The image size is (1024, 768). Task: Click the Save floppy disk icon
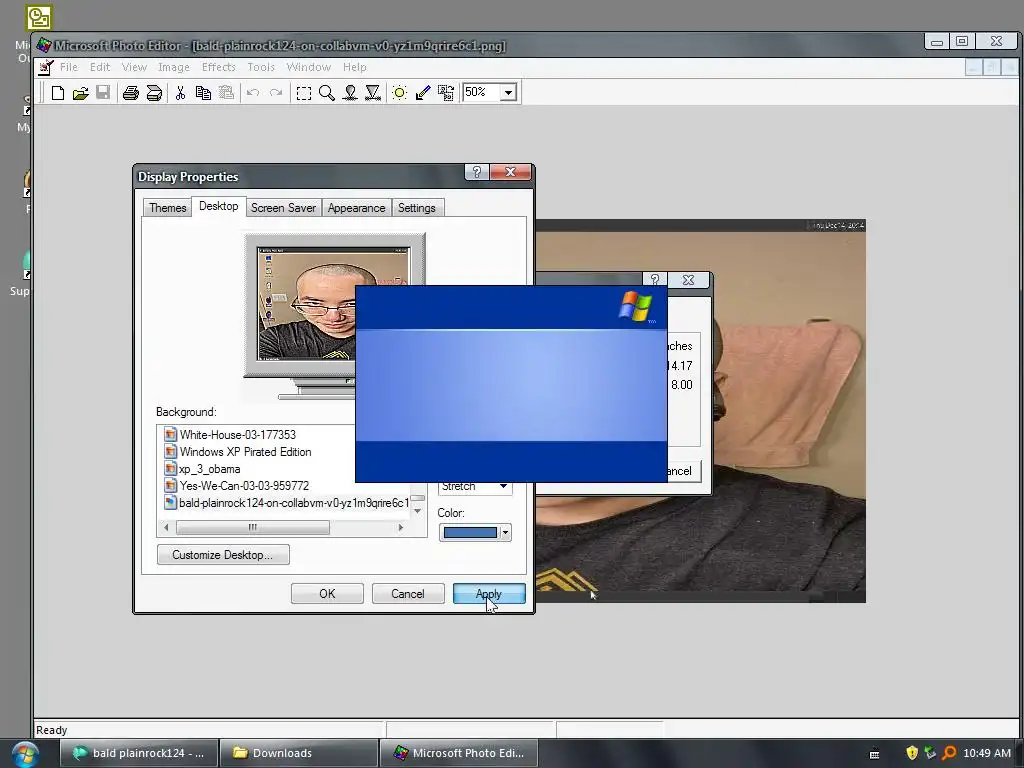103,93
